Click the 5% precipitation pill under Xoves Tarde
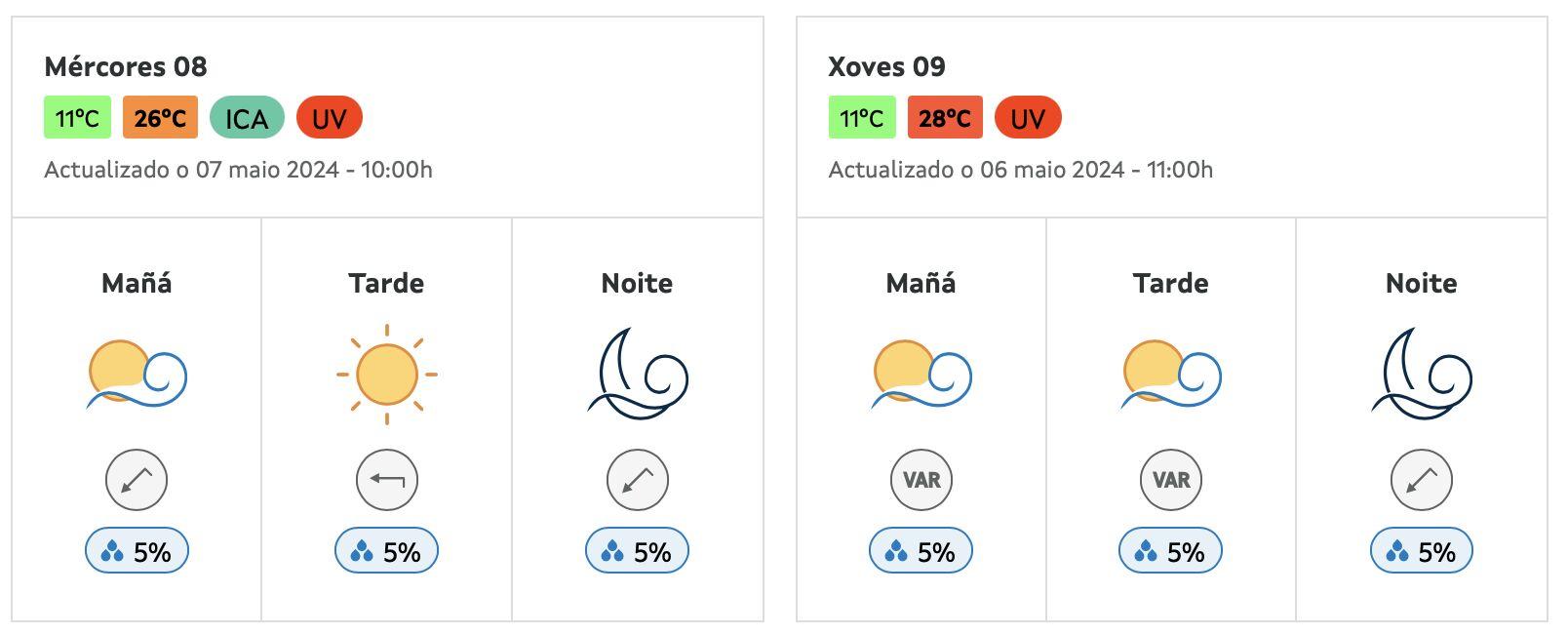This screenshot has height=634, width=1568. click(x=1169, y=550)
